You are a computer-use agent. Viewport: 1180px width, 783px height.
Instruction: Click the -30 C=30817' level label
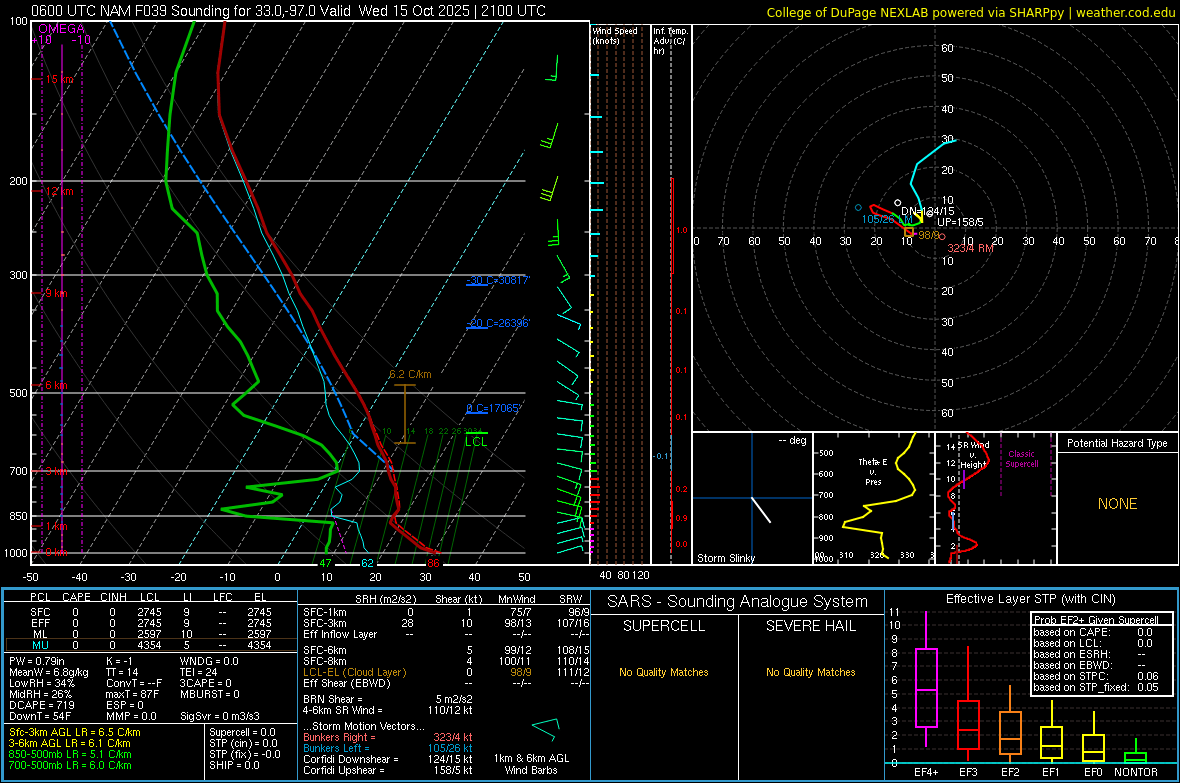point(498,280)
